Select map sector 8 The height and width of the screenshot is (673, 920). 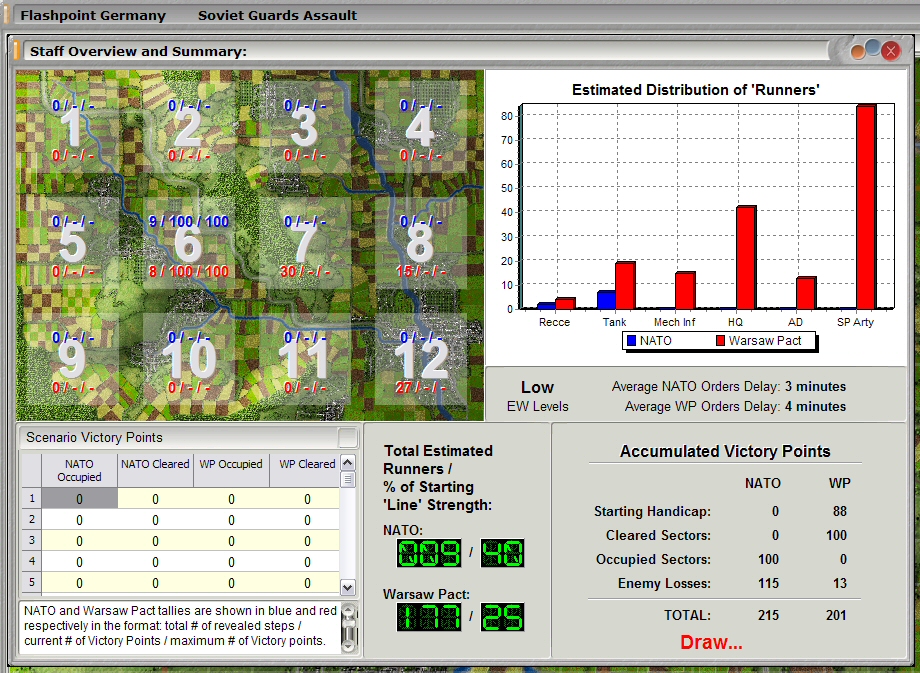point(420,244)
